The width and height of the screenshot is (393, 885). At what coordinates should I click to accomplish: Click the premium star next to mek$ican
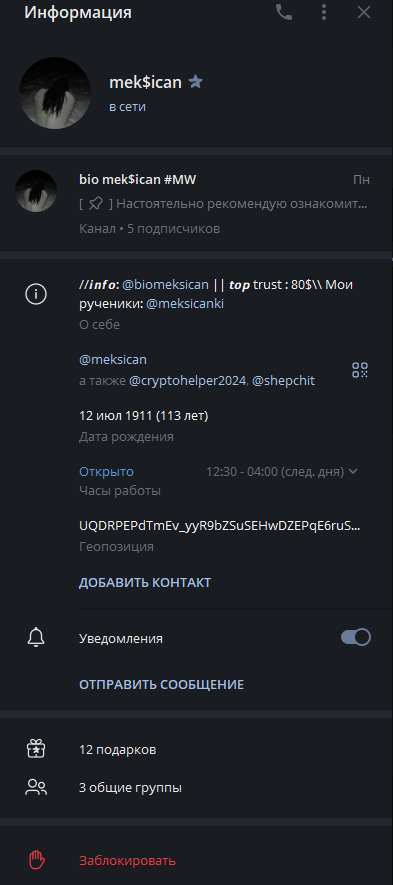(x=195, y=82)
